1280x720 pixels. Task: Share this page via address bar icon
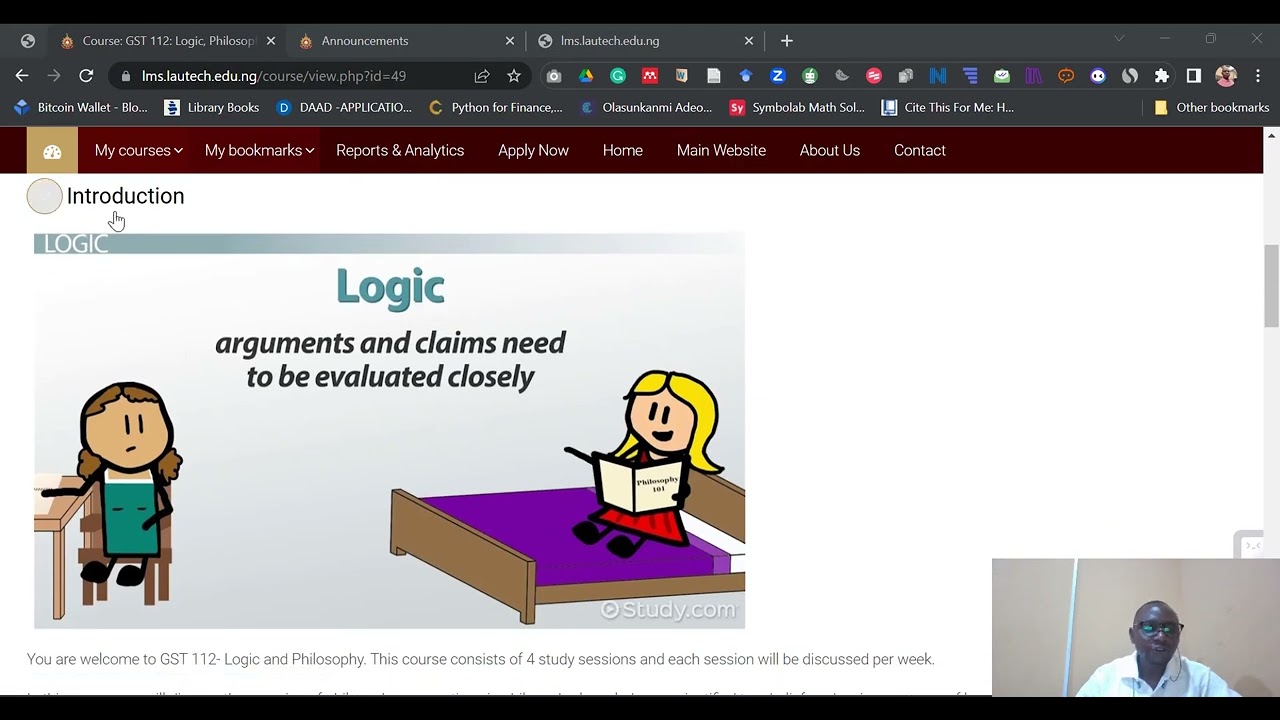coord(482,76)
